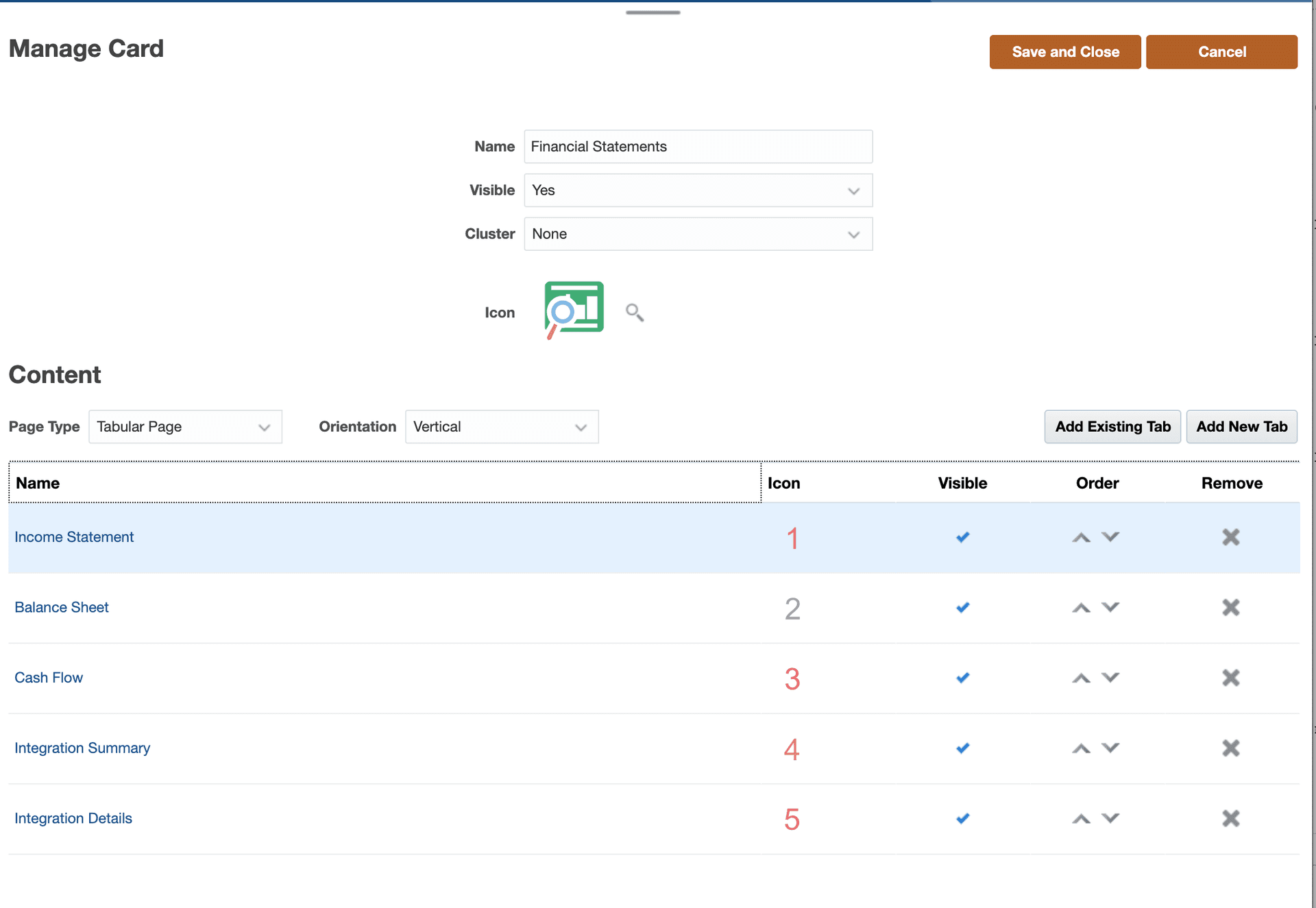
Task: Open the Integration Details link
Action: click(x=73, y=818)
